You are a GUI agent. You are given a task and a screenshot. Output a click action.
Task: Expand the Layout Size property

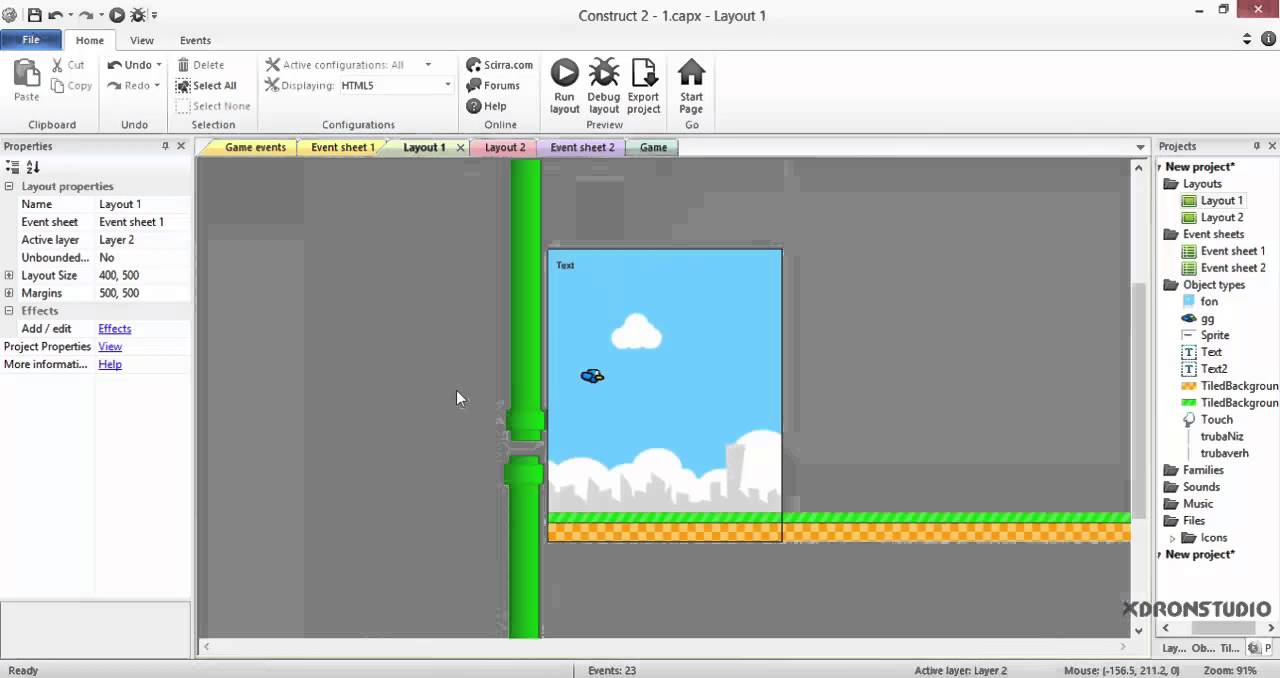click(9, 275)
